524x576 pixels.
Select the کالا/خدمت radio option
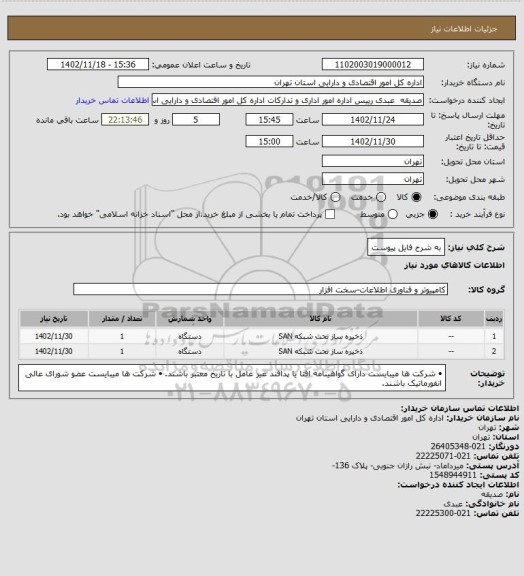click(335, 197)
